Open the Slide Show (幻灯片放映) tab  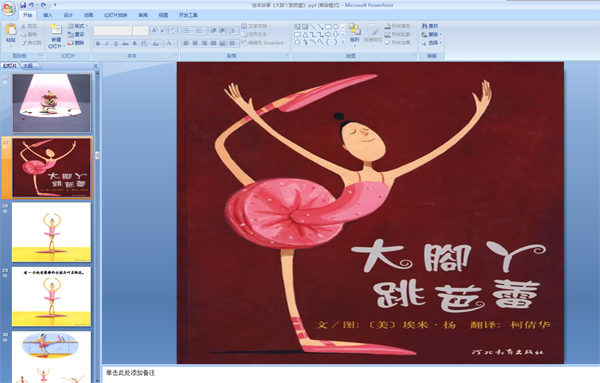click(x=116, y=15)
